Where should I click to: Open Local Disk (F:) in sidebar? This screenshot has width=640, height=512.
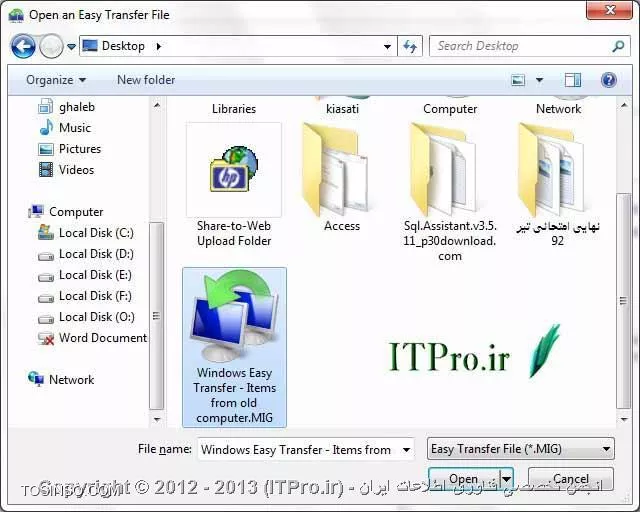click(95, 296)
